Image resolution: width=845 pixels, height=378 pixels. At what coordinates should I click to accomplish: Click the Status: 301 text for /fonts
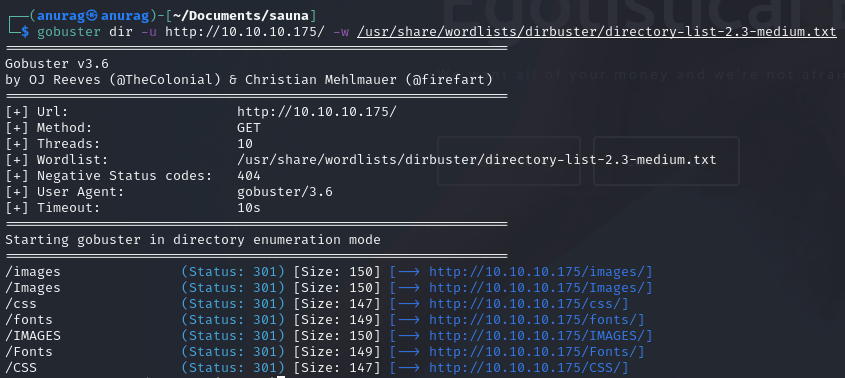coord(233,320)
